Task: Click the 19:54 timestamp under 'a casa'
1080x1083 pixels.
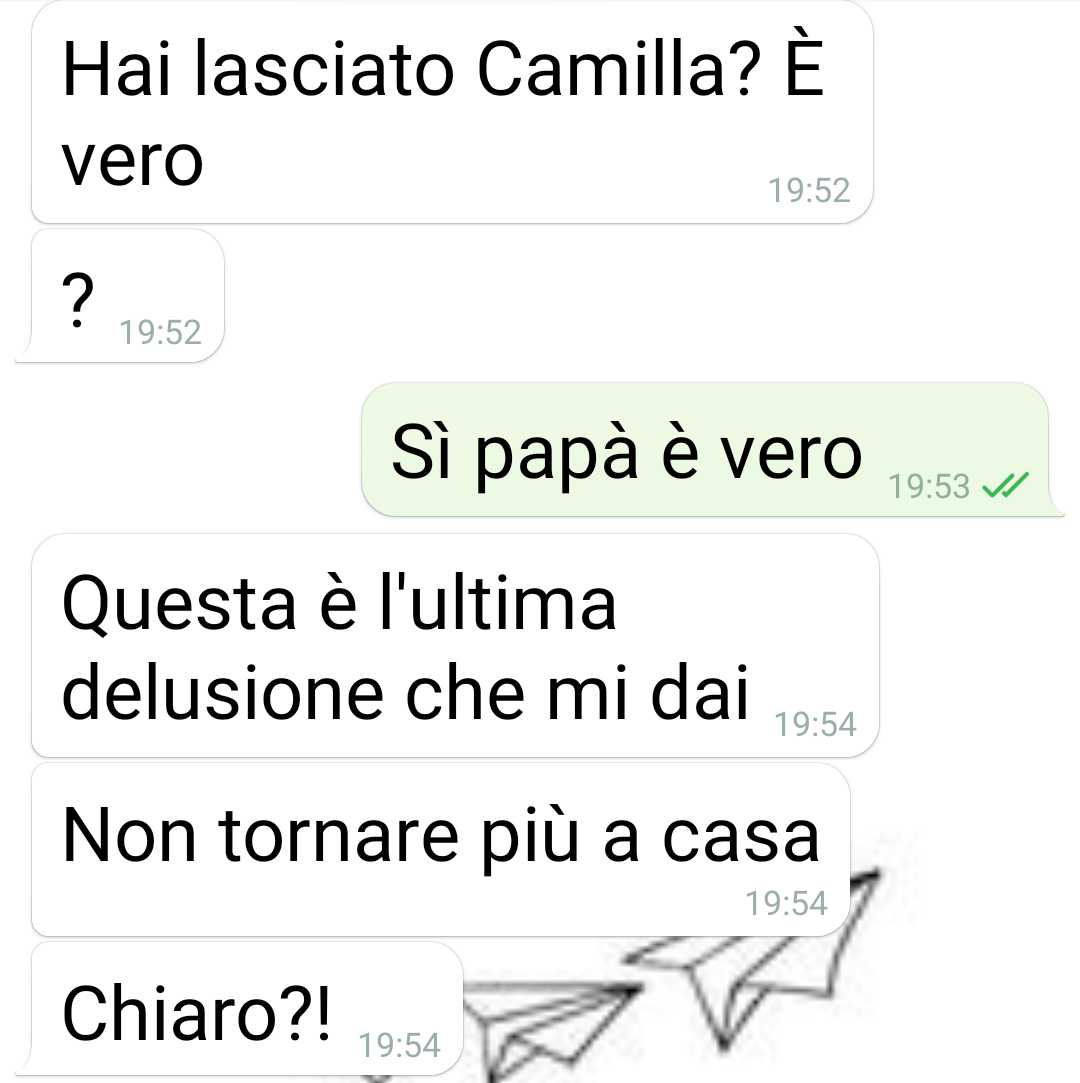Action: pyautogui.click(x=786, y=903)
